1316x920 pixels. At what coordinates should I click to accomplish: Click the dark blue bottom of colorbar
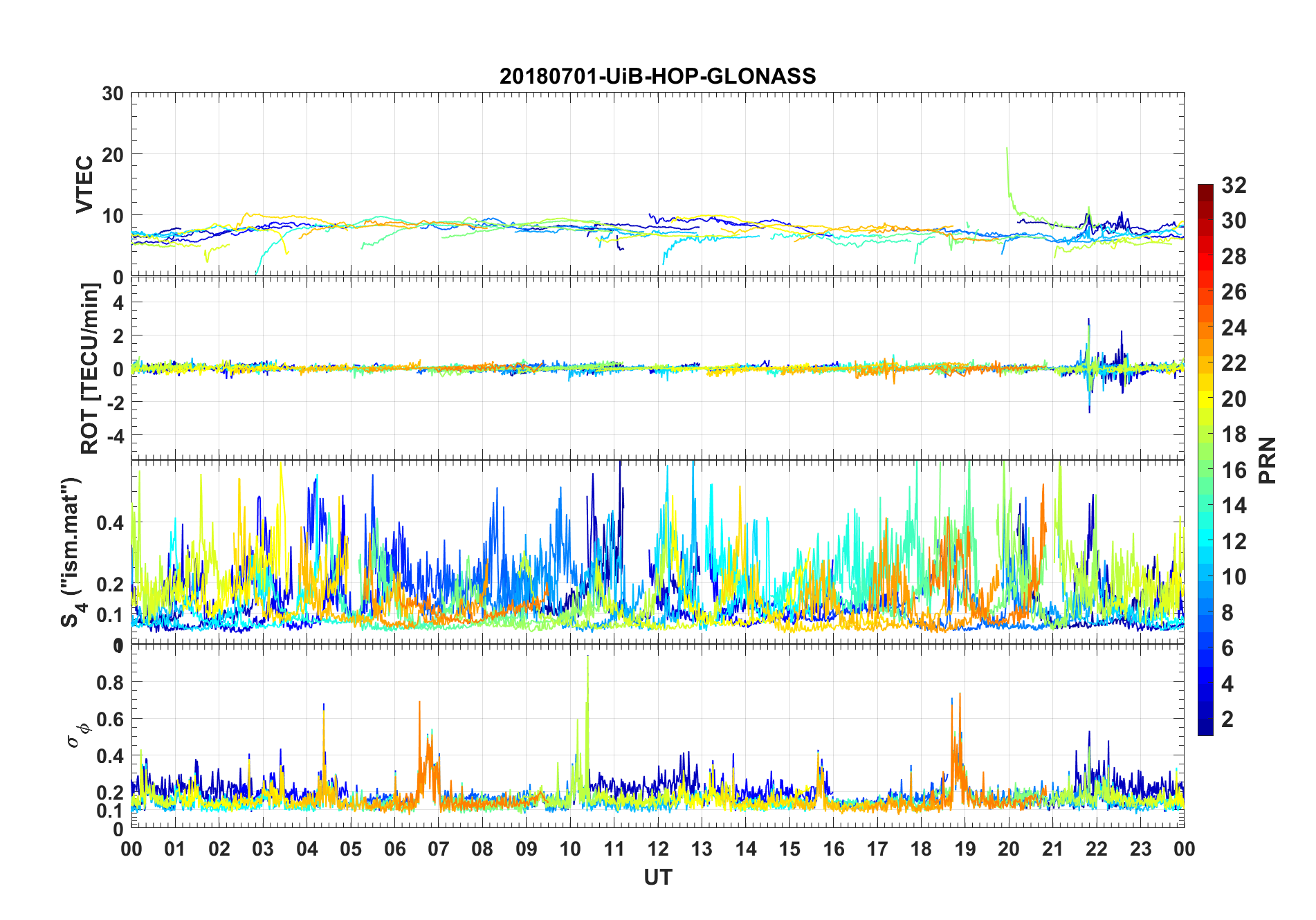[x=1205, y=726]
